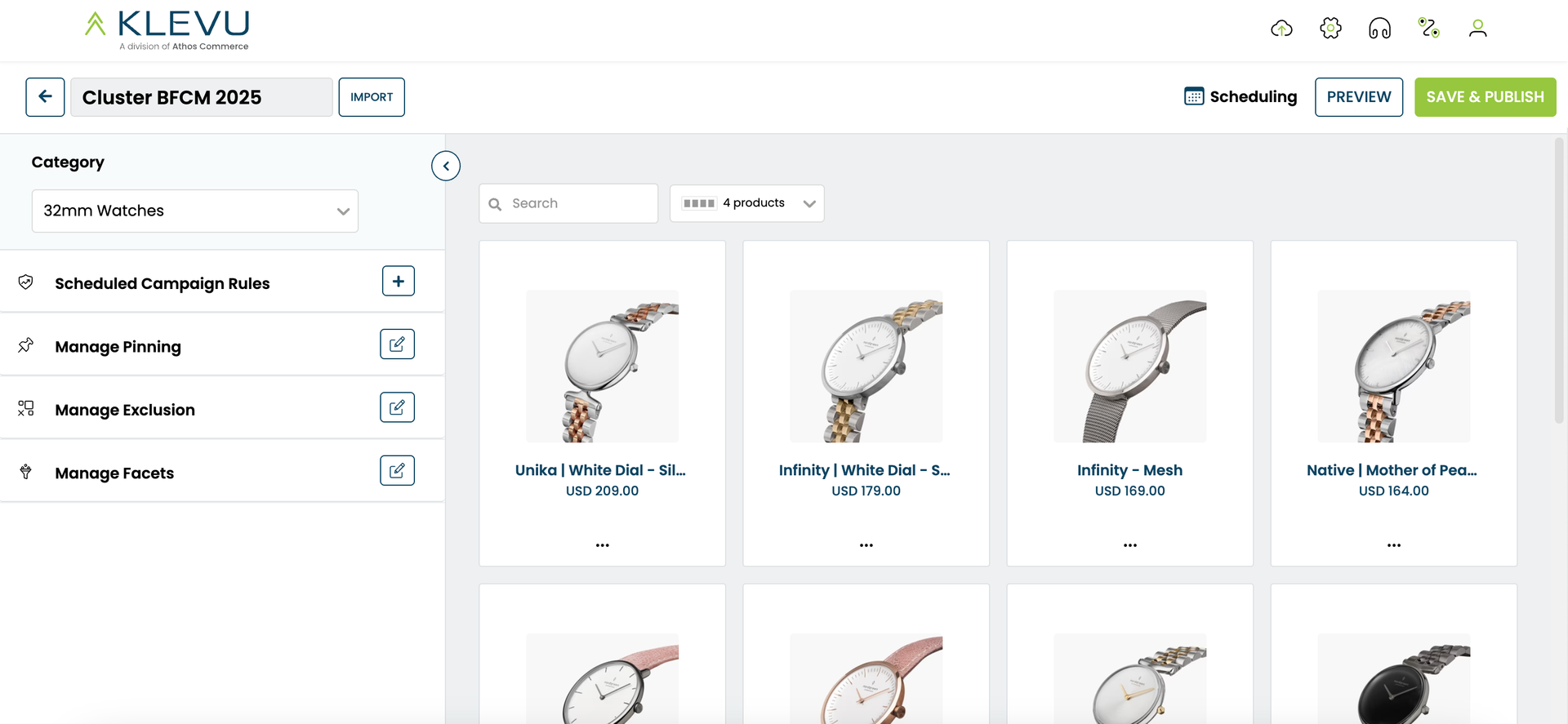
Task: Open the 32mm Watches category dropdown
Action: [x=195, y=211]
